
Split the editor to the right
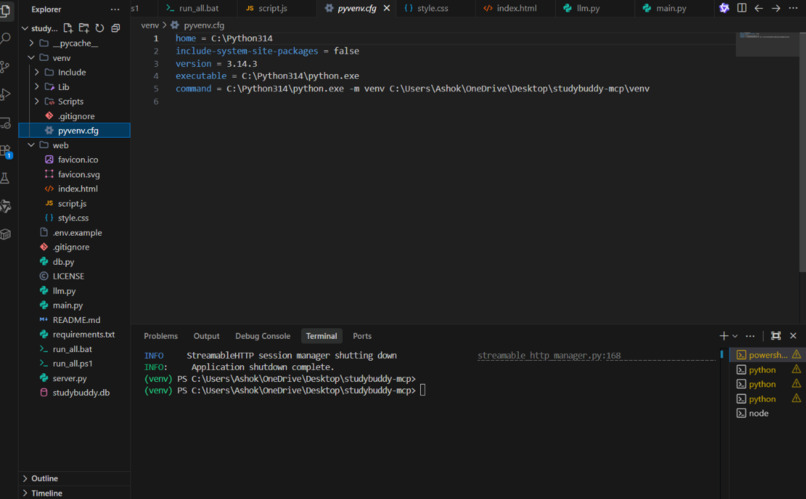pos(742,8)
